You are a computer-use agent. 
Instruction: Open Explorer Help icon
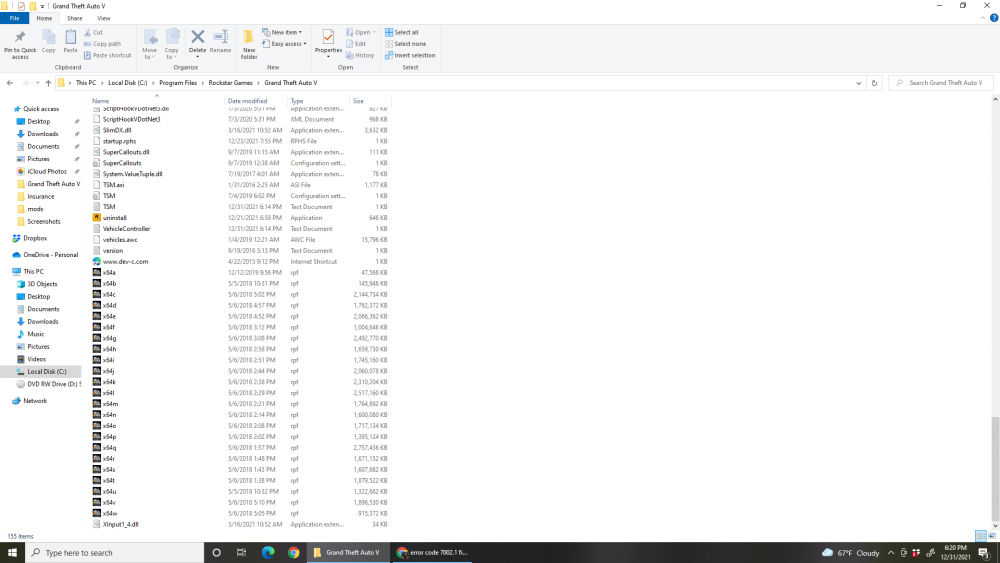click(994, 18)
